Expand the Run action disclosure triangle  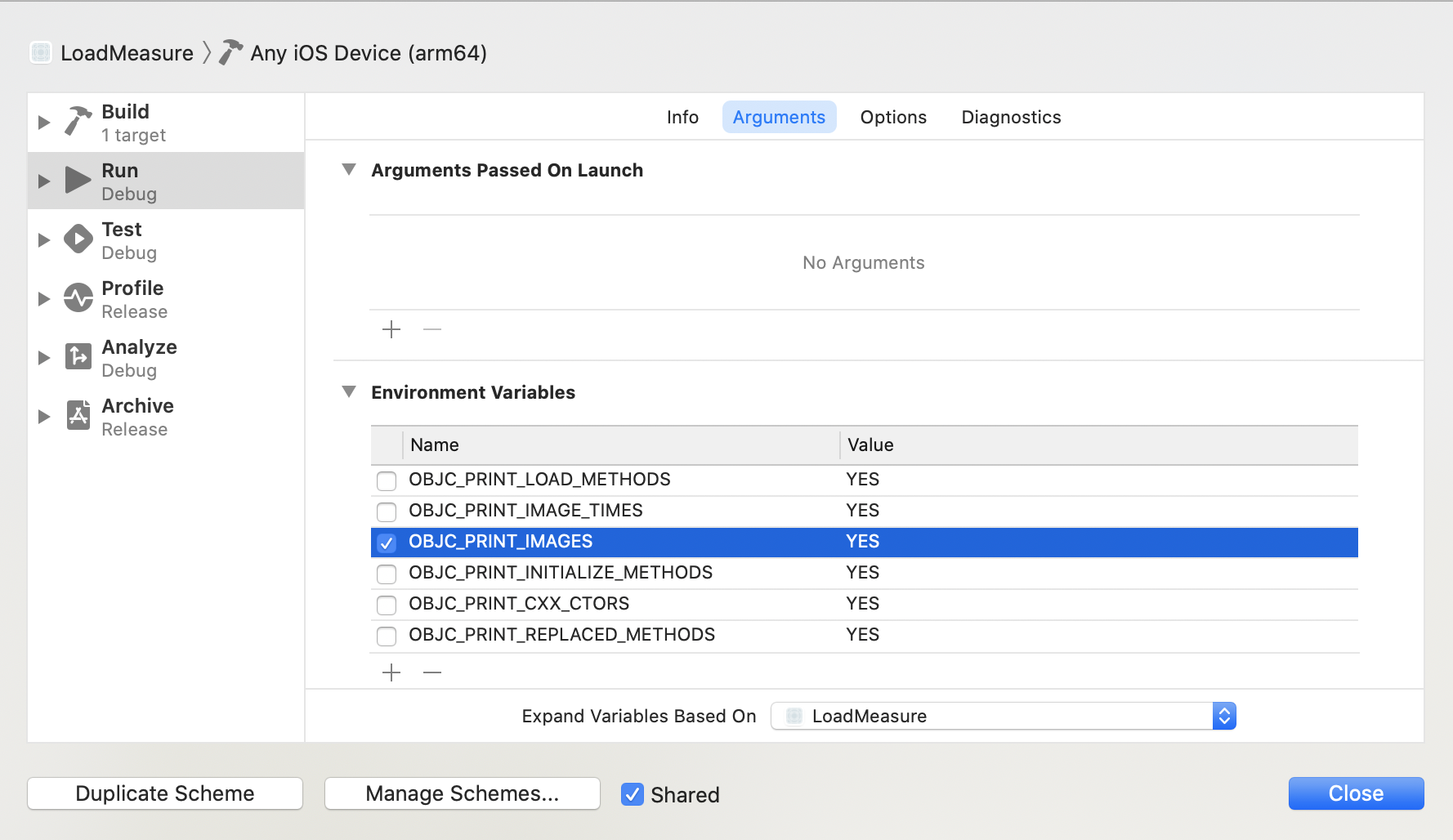coord(44,181)
